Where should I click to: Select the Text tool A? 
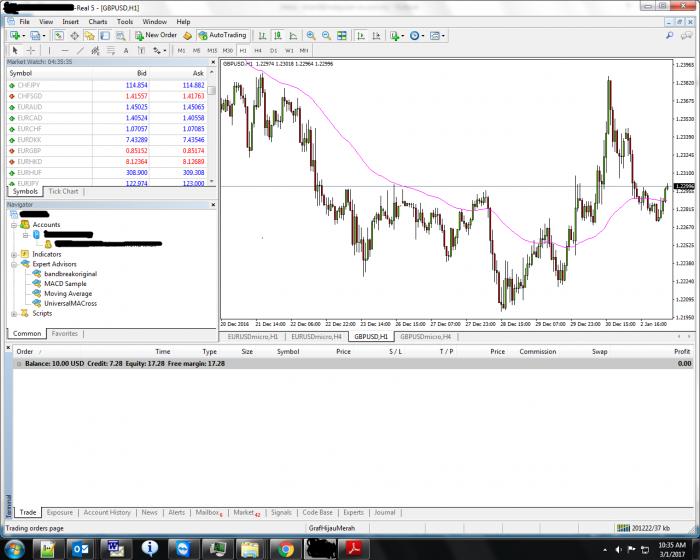coord(126,50)
